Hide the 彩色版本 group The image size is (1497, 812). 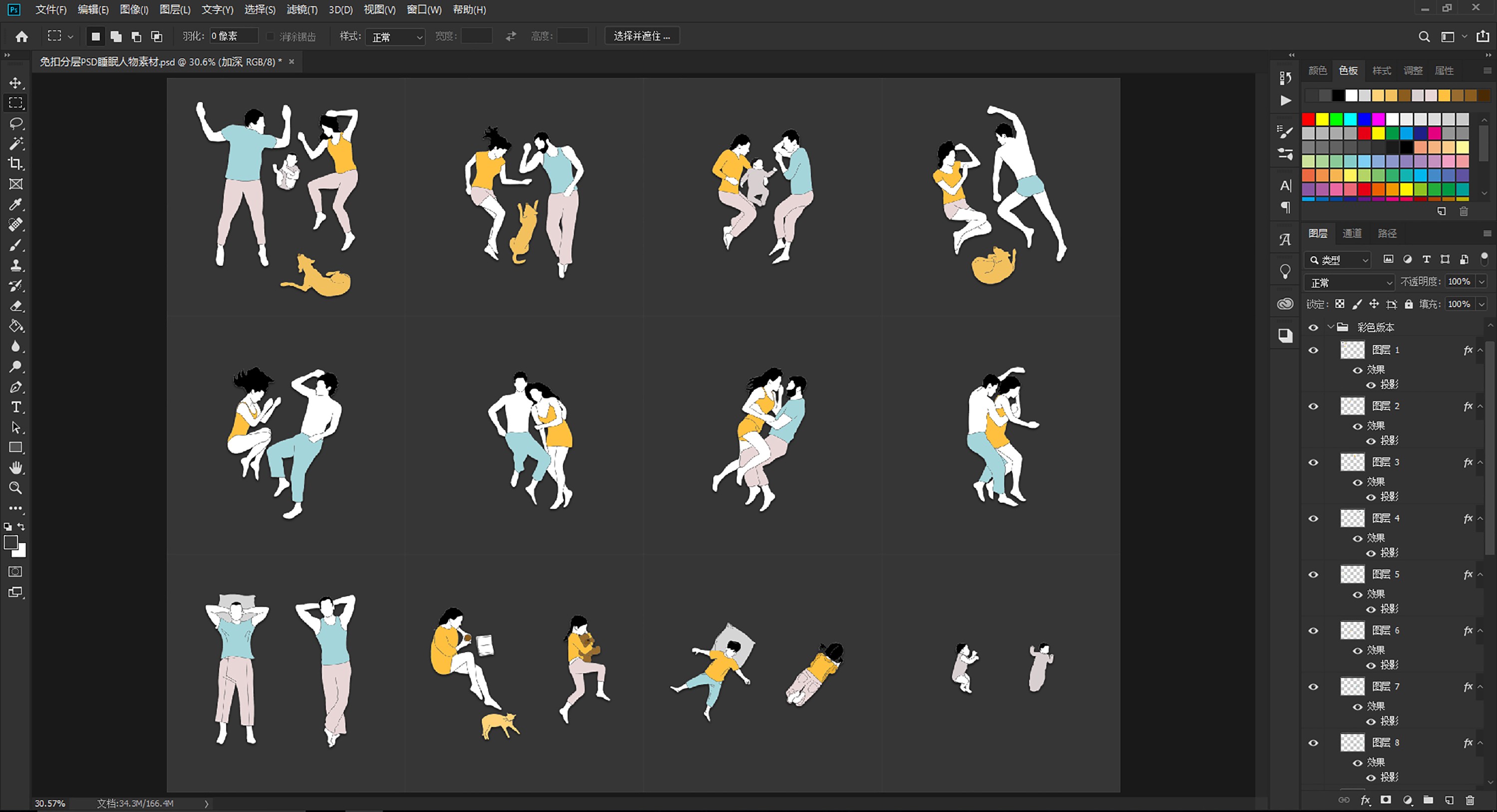point(1313,328)
